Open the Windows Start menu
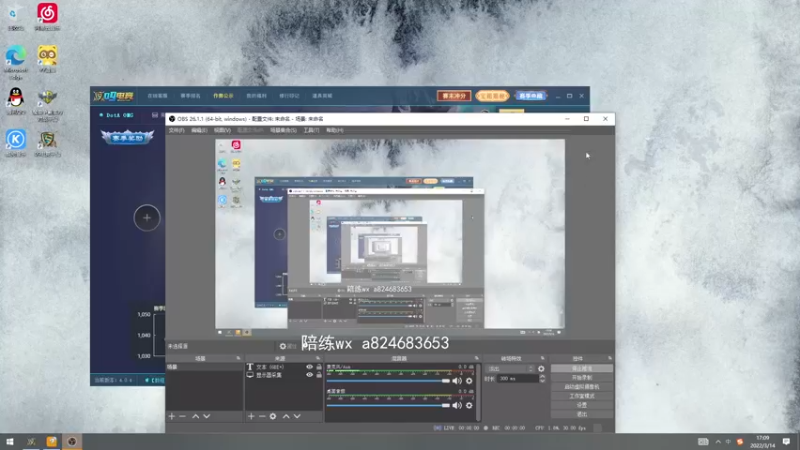Viewport: 800px width, 450px height. tap(10, 441)
